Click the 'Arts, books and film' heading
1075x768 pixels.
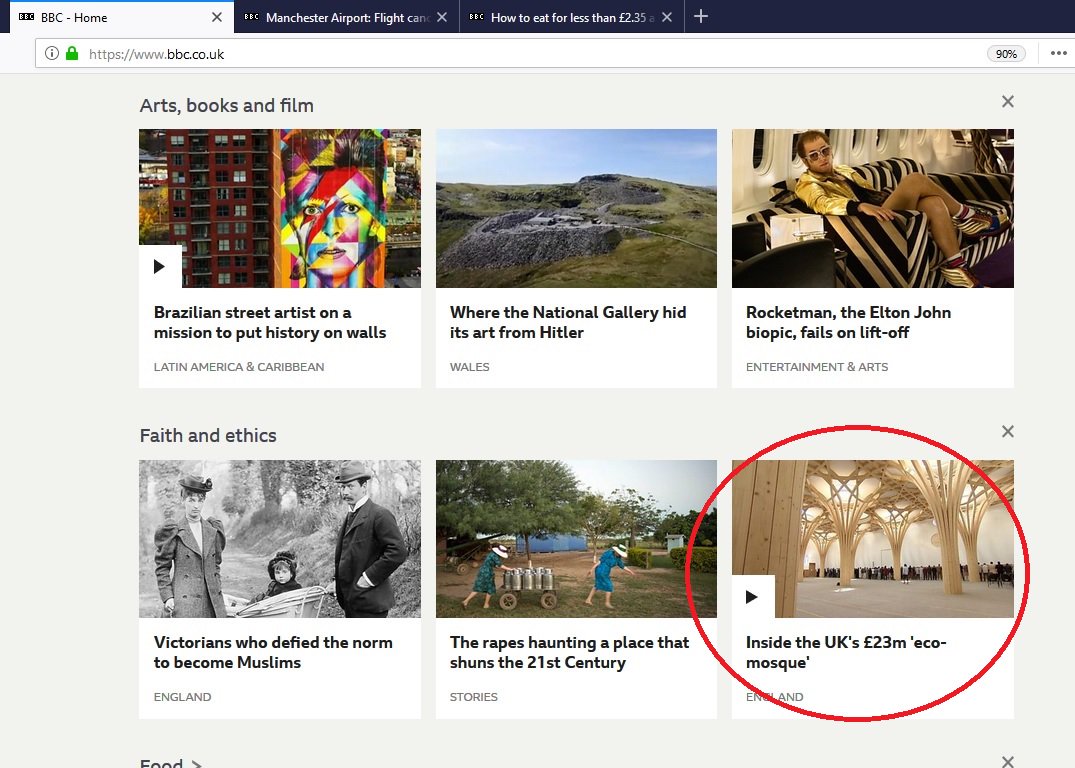click(x=226, y=105)
